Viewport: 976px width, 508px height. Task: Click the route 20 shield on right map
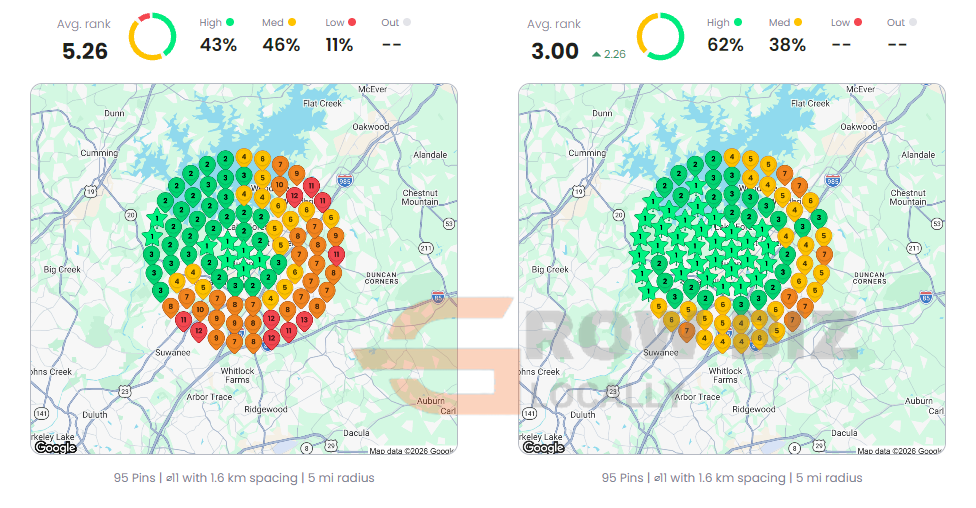(x=619, y=215)
